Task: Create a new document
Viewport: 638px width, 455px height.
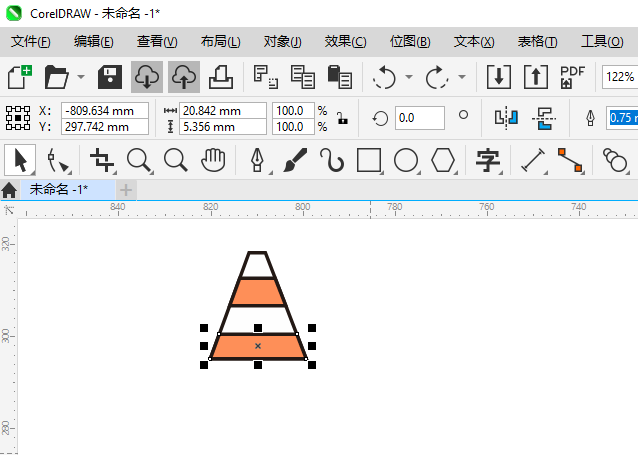Action: point(20,77)
